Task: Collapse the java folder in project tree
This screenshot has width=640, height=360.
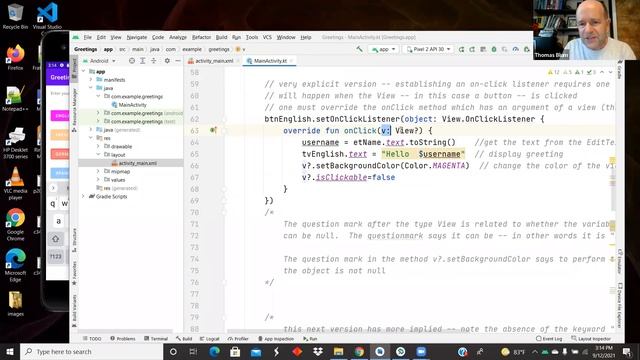Action: (91, 88)
